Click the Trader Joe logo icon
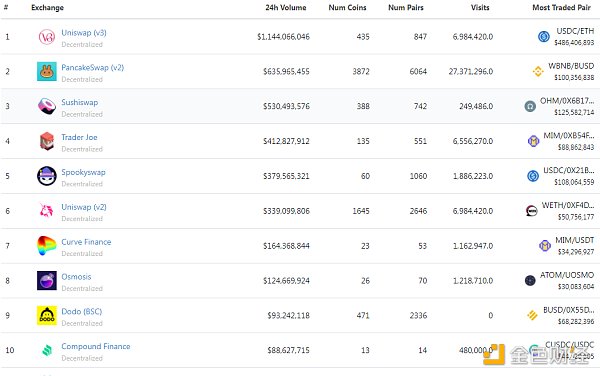The width and height of the screenshot is (600, 376). 47,141
